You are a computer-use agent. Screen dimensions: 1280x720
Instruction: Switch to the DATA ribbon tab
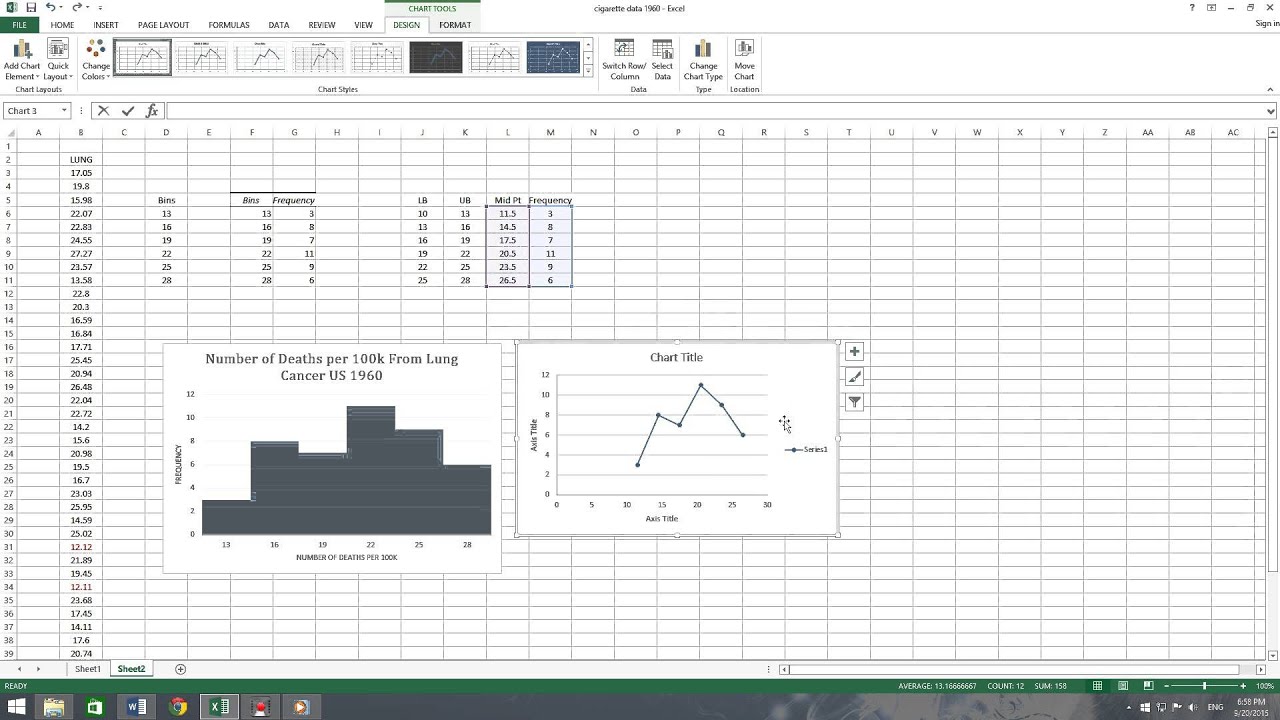(279, 25)
